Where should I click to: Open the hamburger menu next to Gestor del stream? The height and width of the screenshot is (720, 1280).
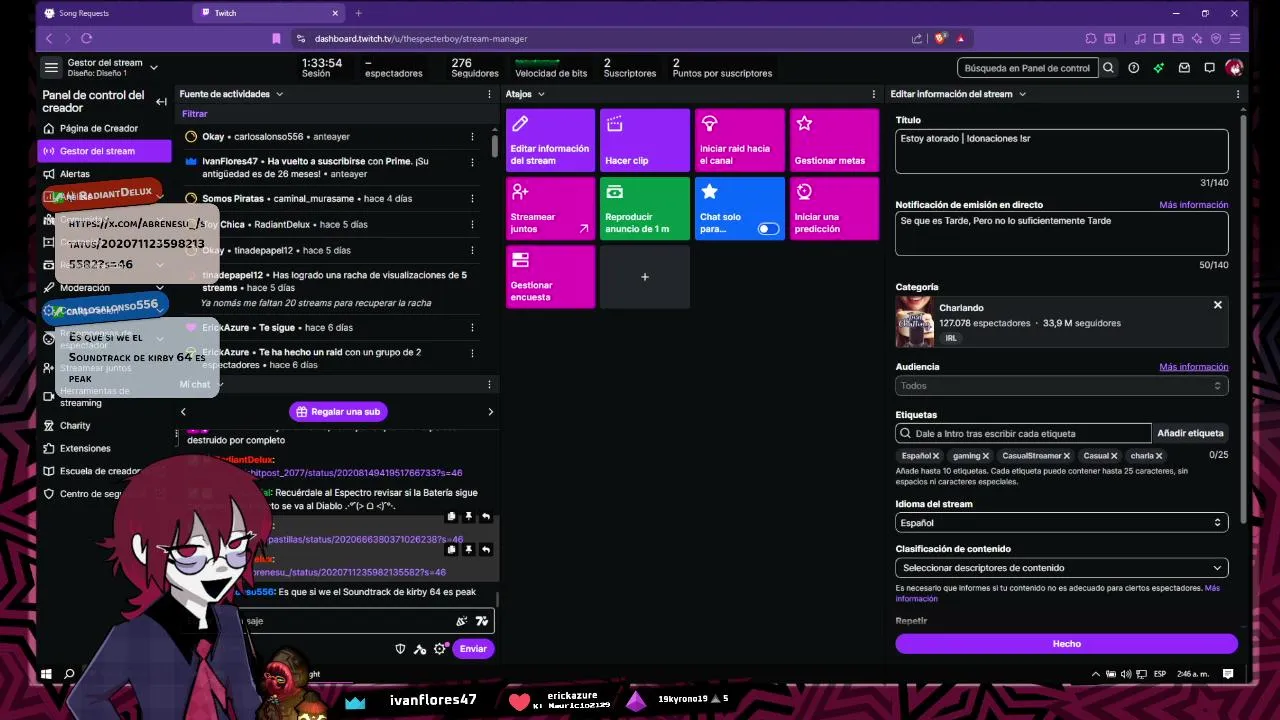(x=51, y=68)
